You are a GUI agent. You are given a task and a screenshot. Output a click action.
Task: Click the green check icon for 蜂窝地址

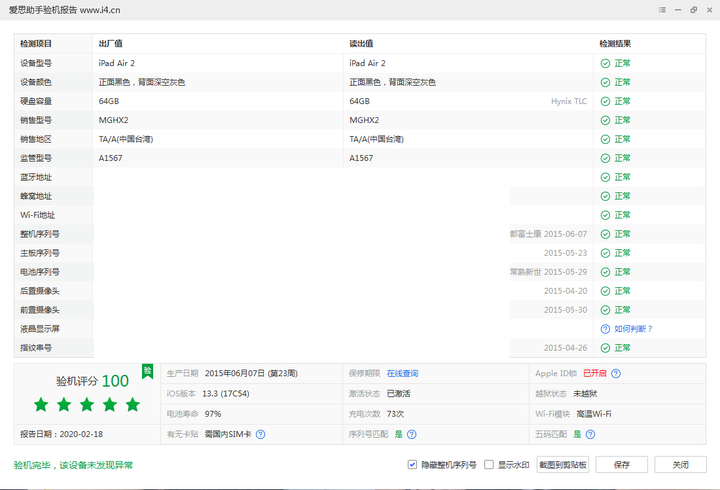(x=605, y=196)
